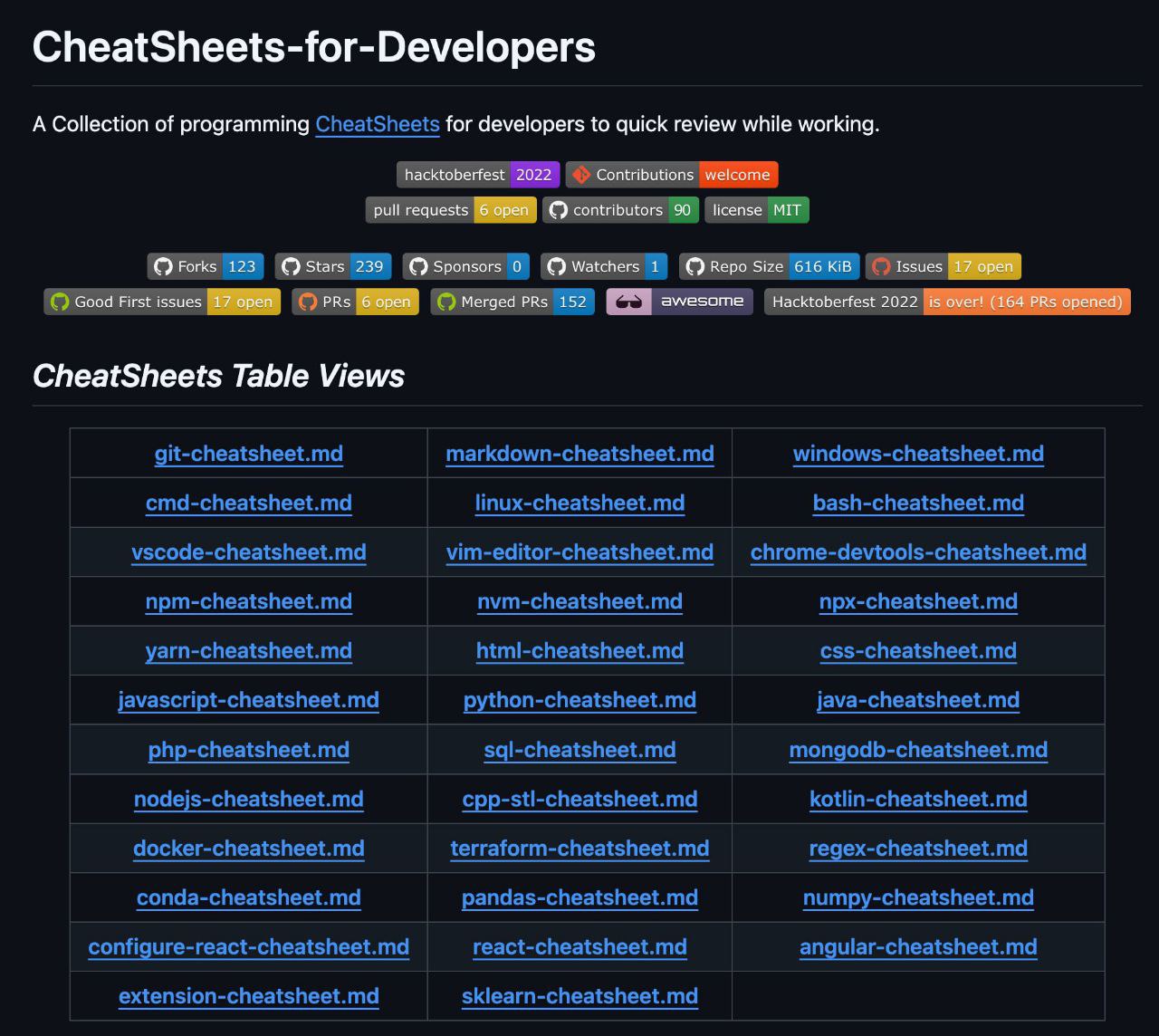
Task: Select sklearn-cheatsheet.md link
Action: tap(579, 996)
